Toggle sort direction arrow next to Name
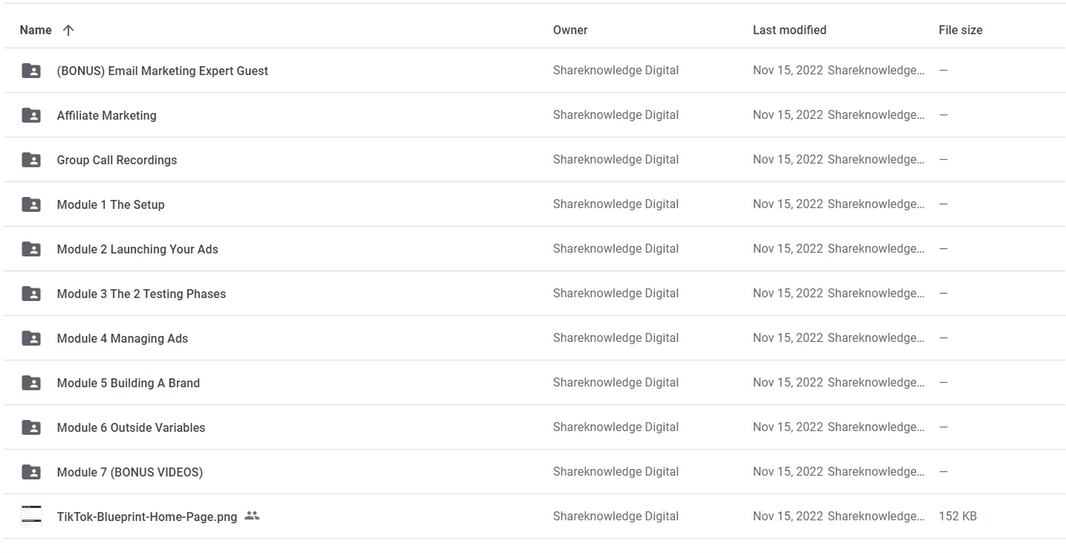The width and height of the screenshot is (1066, 553). tap(68, 30)
